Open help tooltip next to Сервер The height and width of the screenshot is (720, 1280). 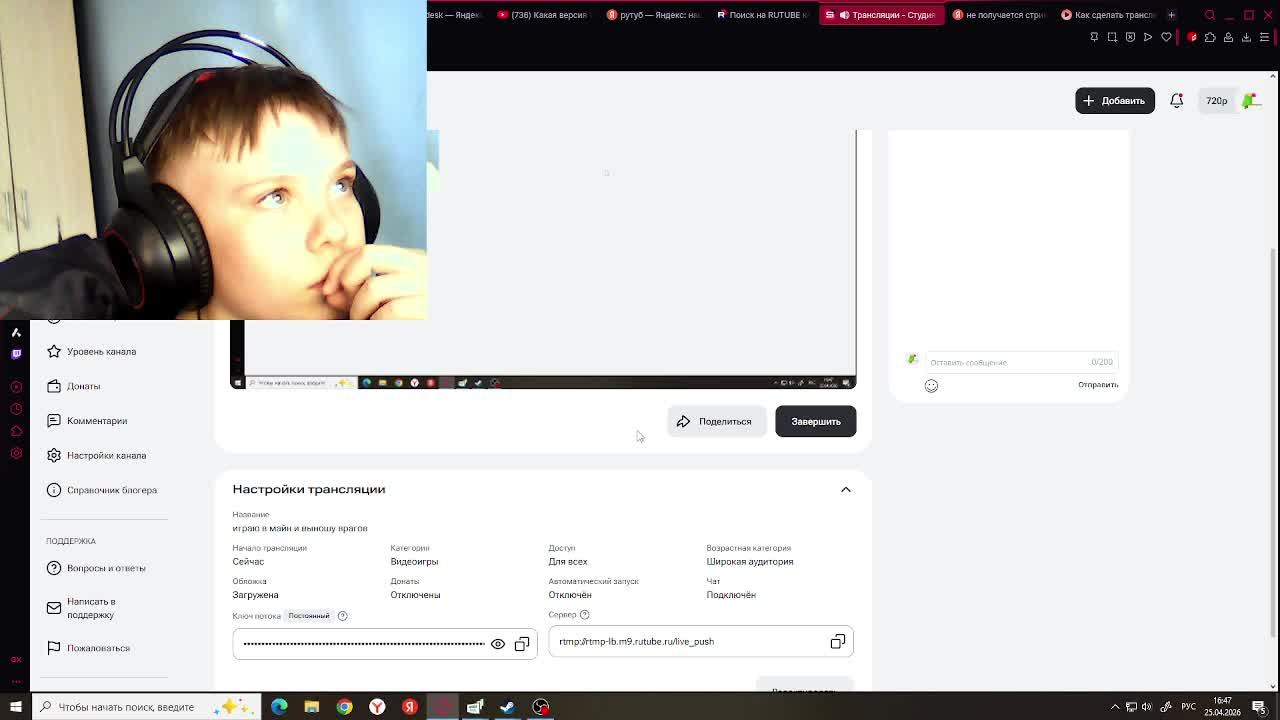[x=585, y=615]
